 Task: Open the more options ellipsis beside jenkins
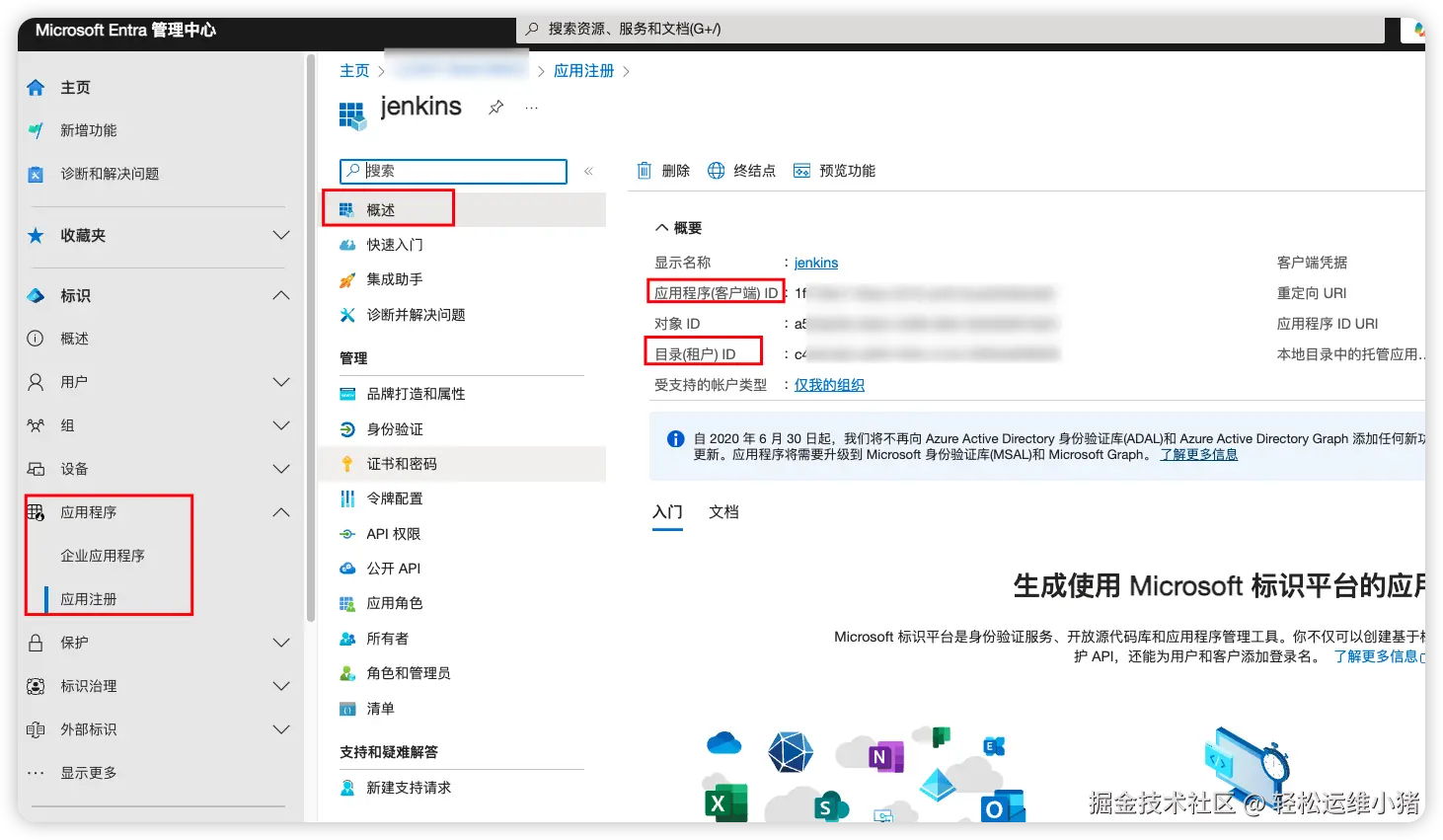point(531,108)
